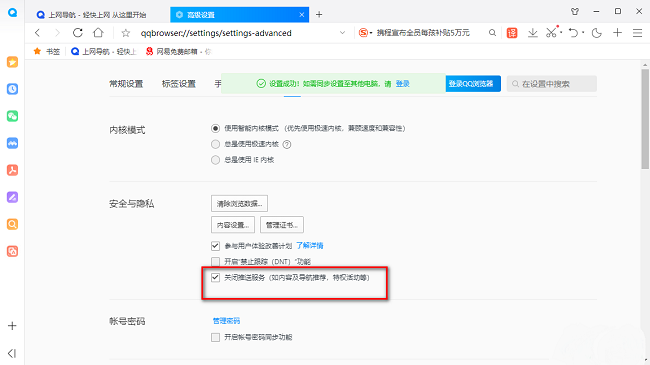Click the toolbar plus add icon
The width and height of the screenshot is (650, 365).
pyautogui.click(x=618, y=33)
